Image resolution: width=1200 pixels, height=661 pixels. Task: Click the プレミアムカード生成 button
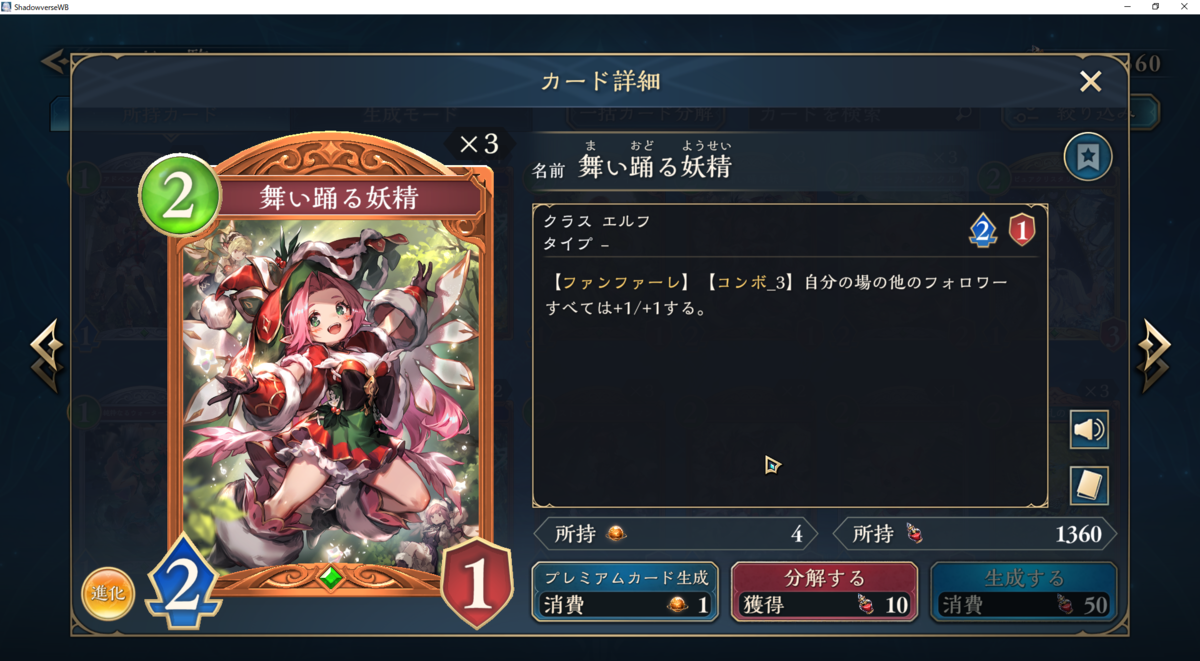point(625,591)
